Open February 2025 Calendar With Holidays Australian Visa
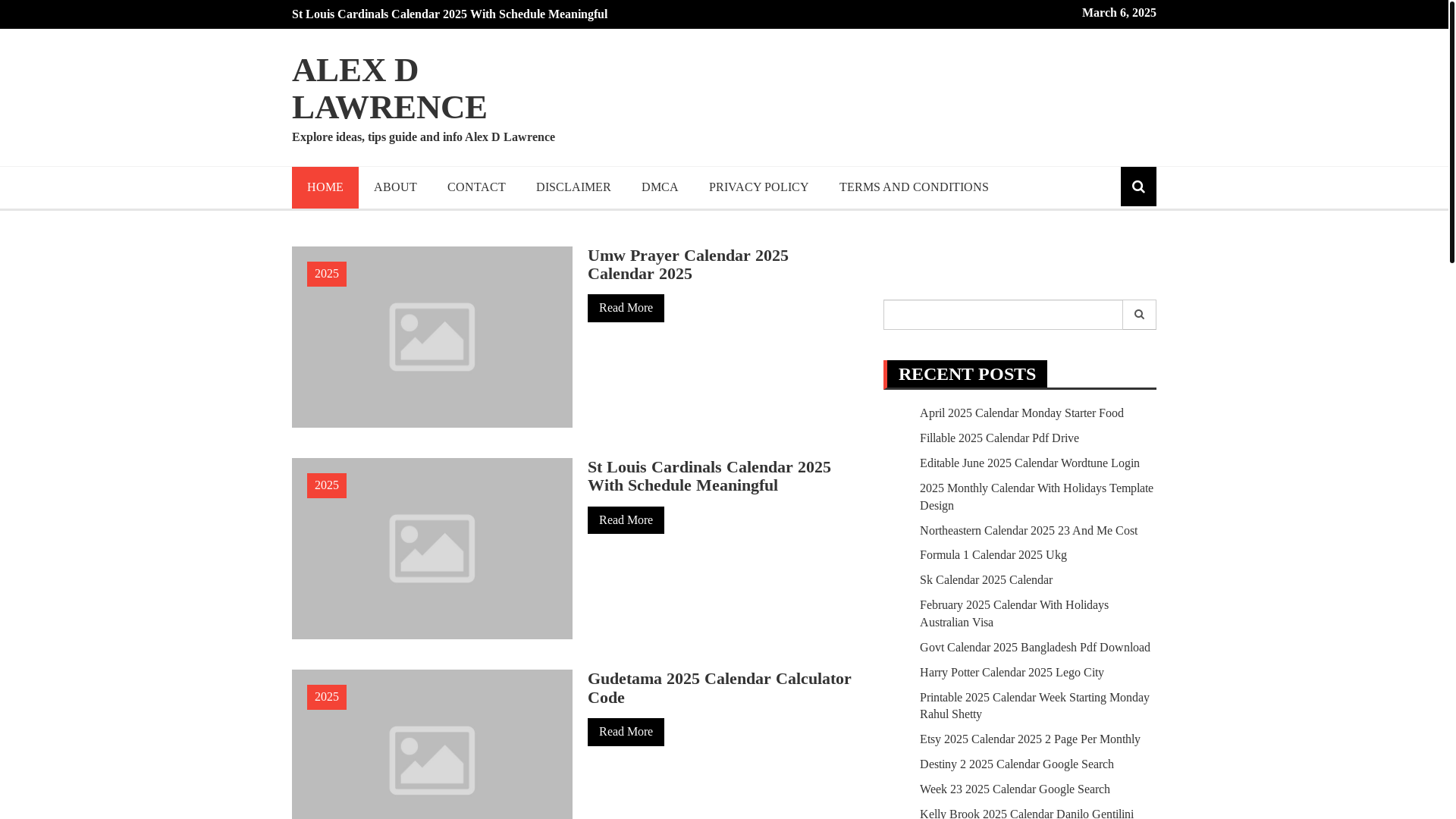Viewport: 1456px width, 819px height. coord(1015,613)
